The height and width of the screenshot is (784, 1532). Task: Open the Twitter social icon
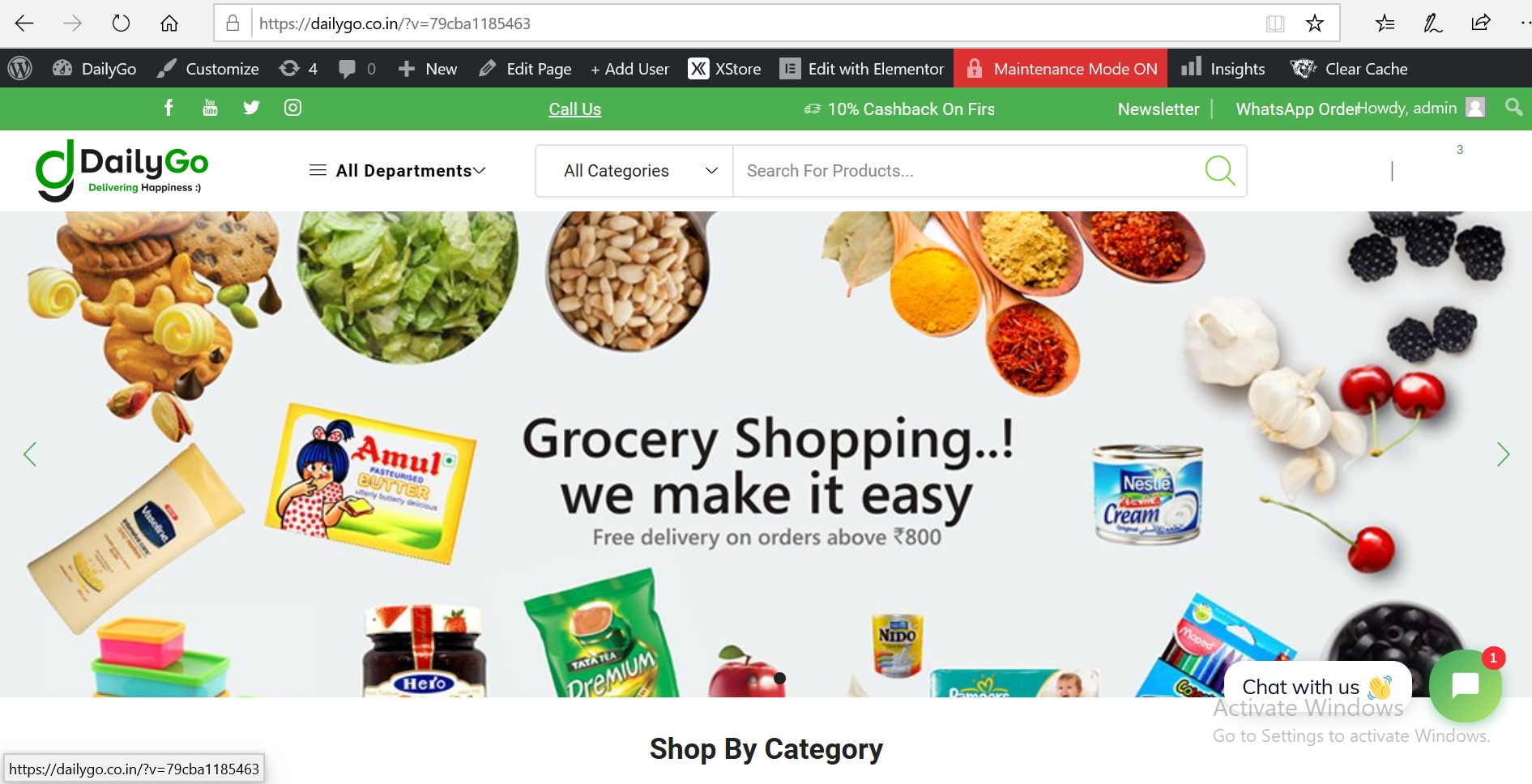[x=251, y=108]
